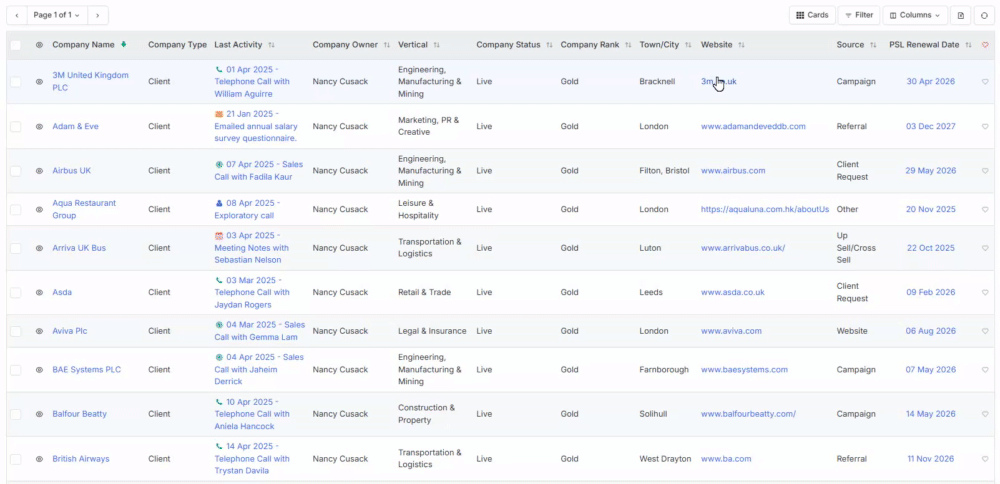
Task: Select the 3M United Kingdom PLC row checkbox
Action: [x=15, y=82]
